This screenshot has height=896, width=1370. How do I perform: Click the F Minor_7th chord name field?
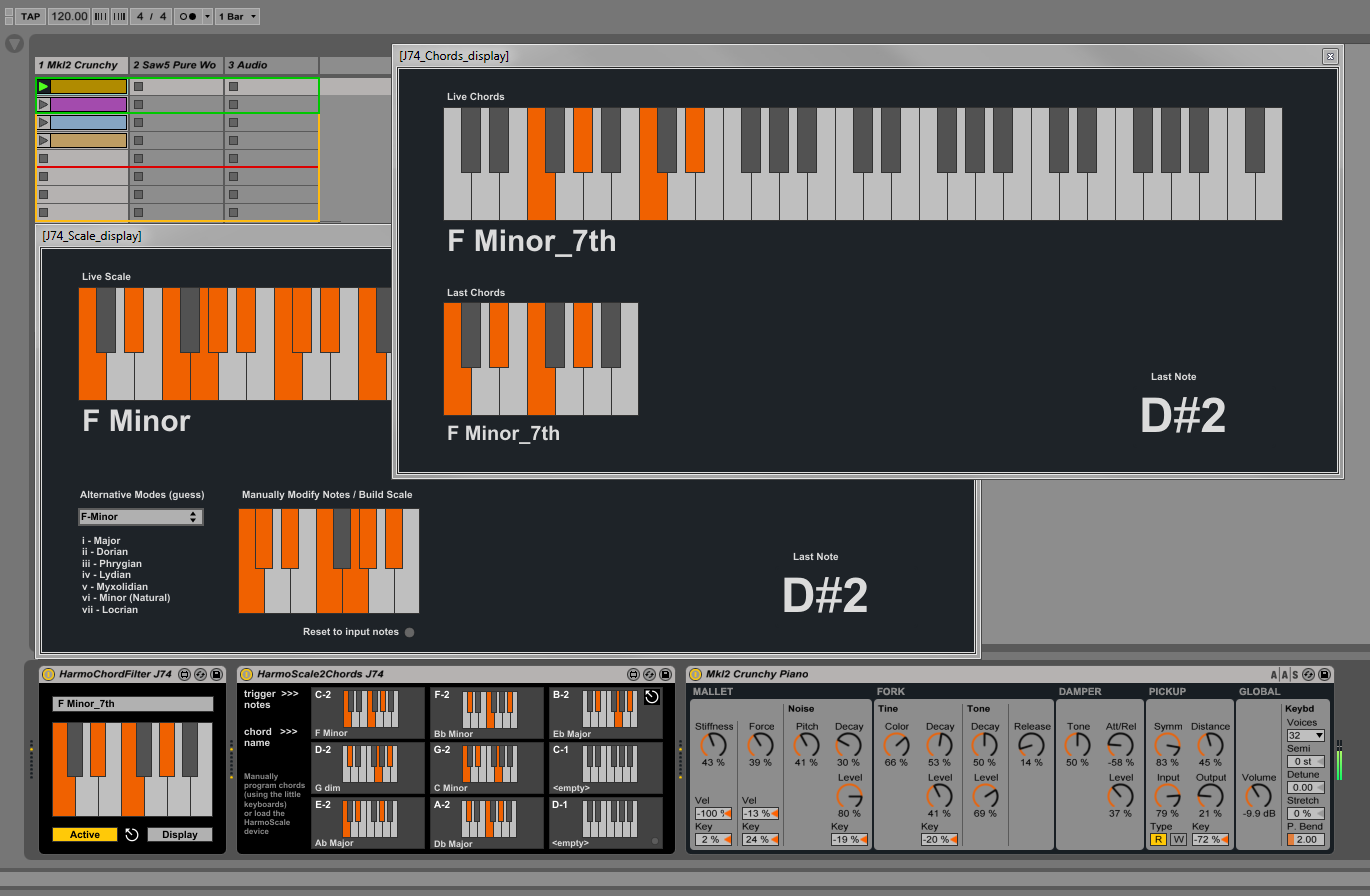tap(133, 704)
